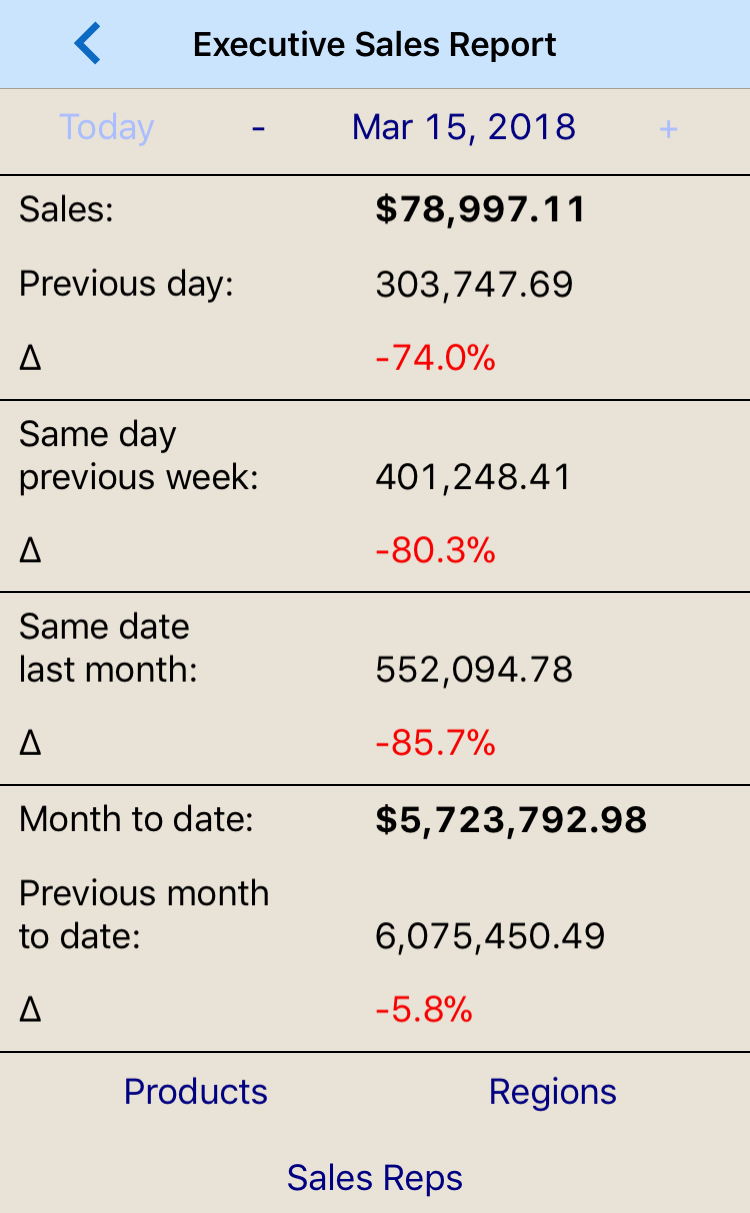750x1213 pixels.
Task: Tap the -74.0% delta value
Action: pos(435,358)
